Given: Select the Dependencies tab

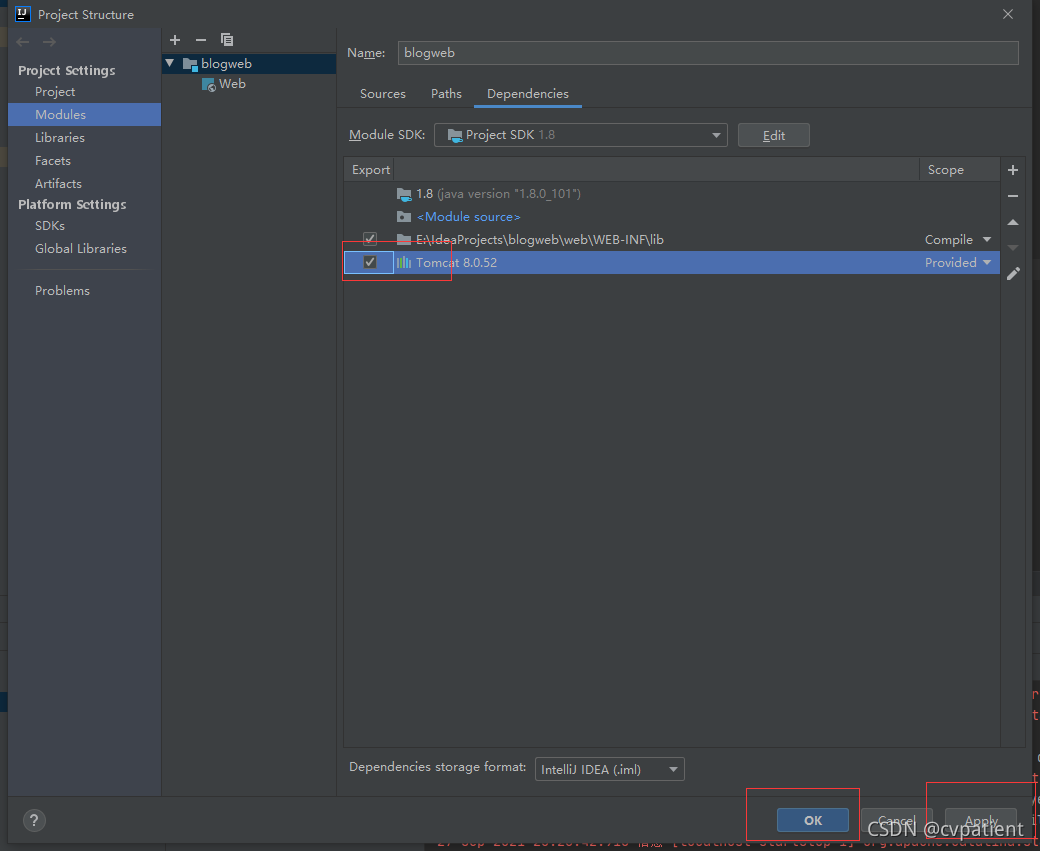Looking at the screenshot, I should coord(528,94).
